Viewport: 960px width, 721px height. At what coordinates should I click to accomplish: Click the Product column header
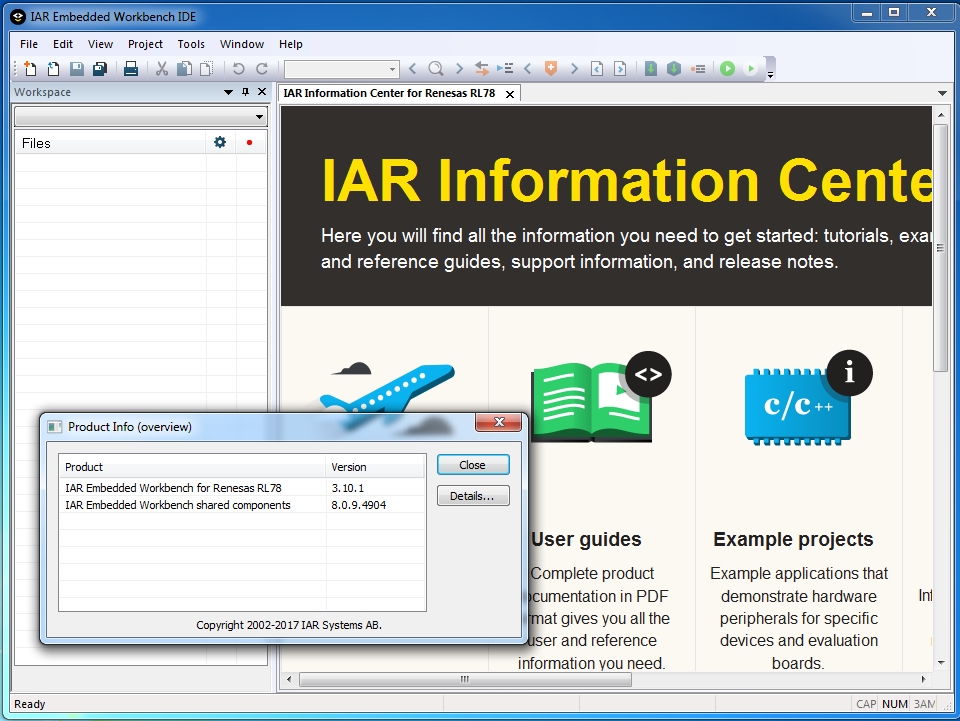[192, 467]
